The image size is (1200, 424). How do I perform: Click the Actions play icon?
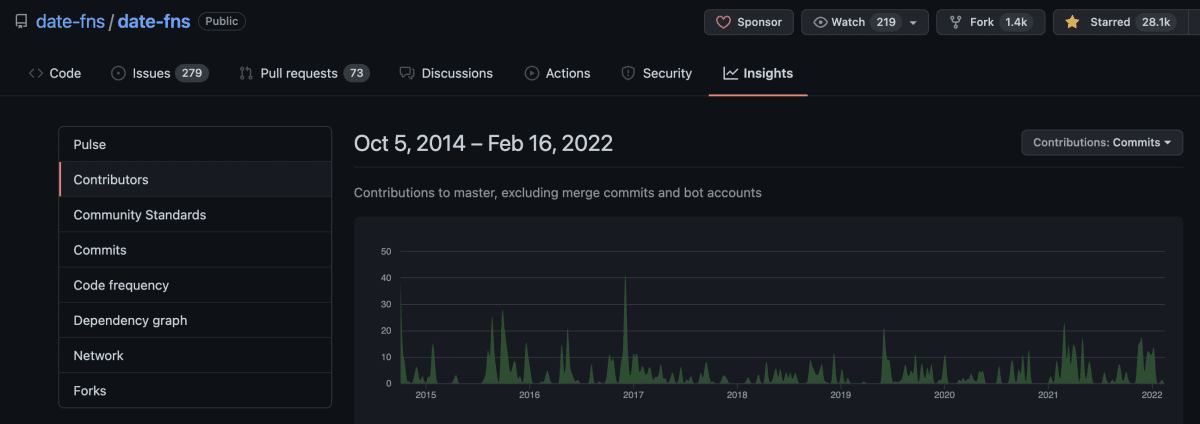coord(532,73)
